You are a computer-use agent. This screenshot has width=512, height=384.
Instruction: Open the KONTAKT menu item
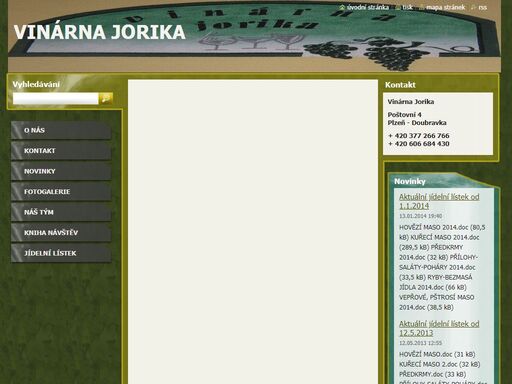click(x=61, y=151)
